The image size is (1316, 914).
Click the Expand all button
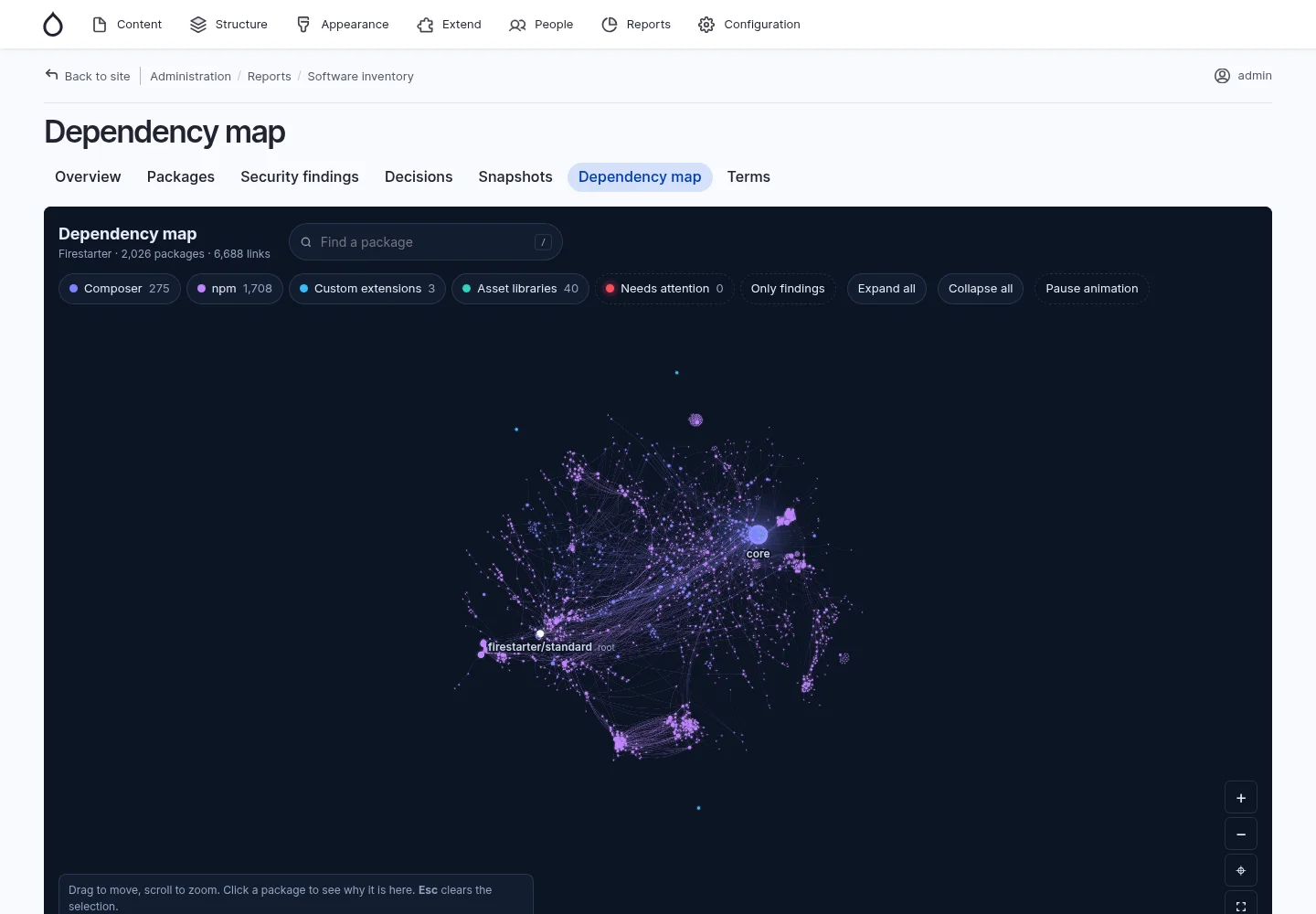pos(886,289)
